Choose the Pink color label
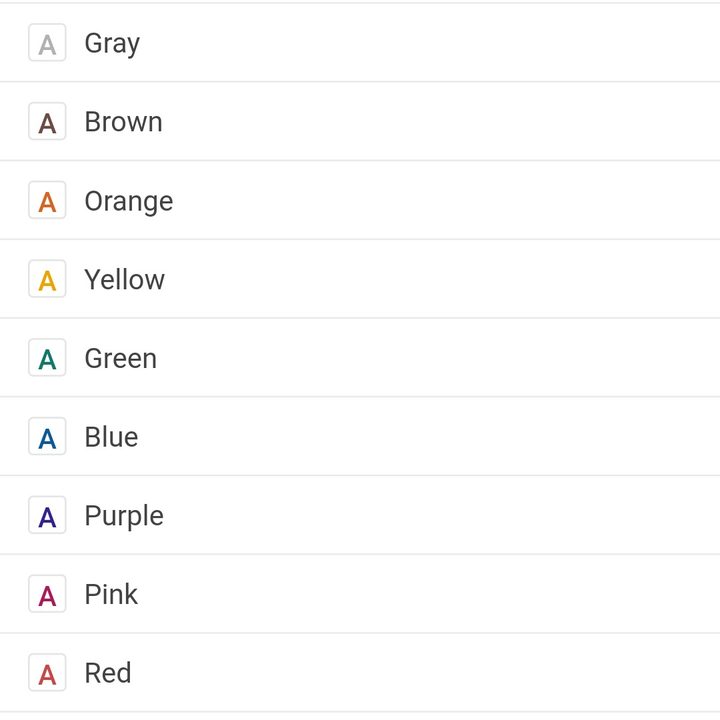The height and width of the screenshot is (720, 720). [111, 594]
